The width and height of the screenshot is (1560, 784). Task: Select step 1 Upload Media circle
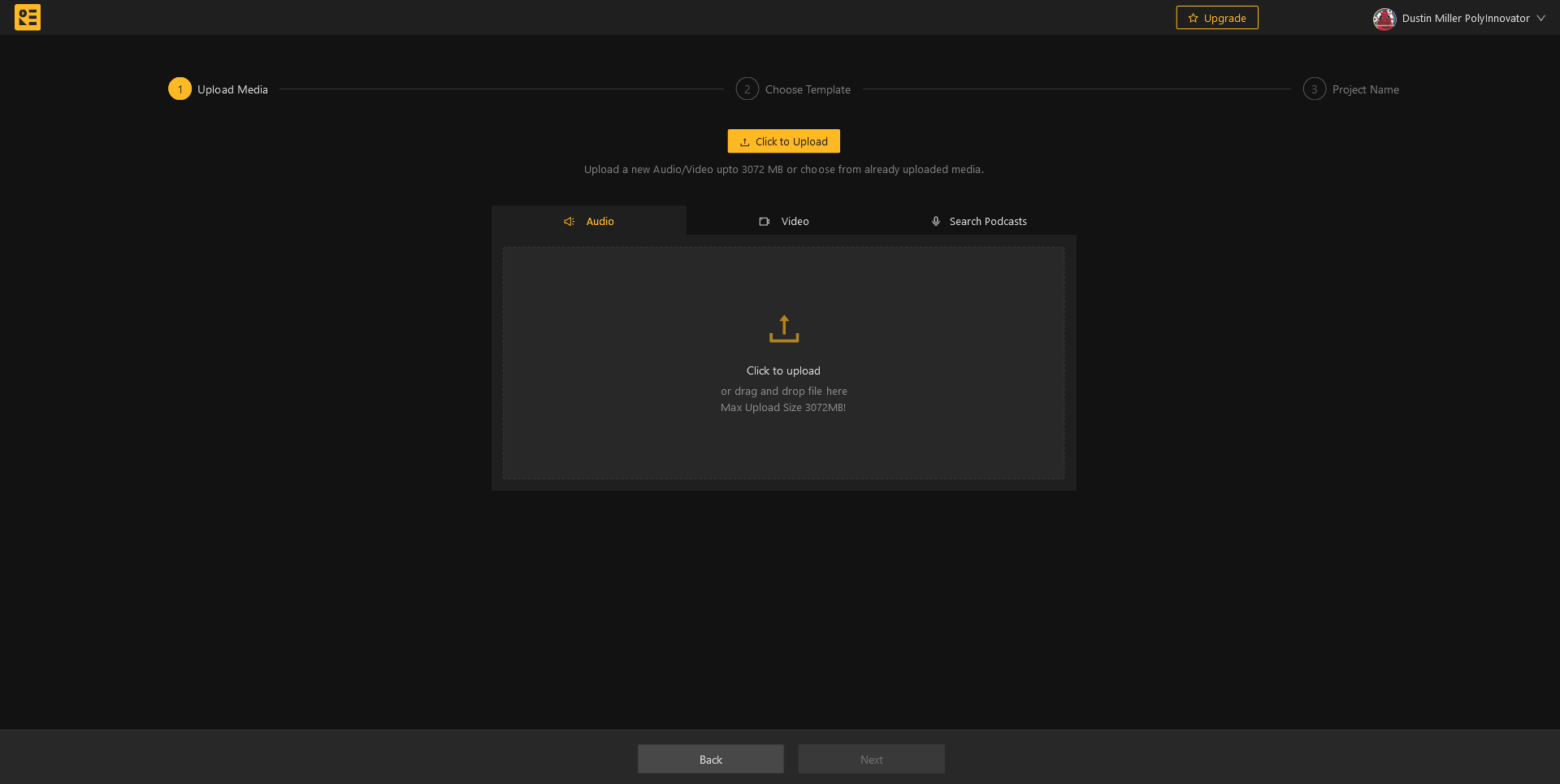[x=180, y=89]
